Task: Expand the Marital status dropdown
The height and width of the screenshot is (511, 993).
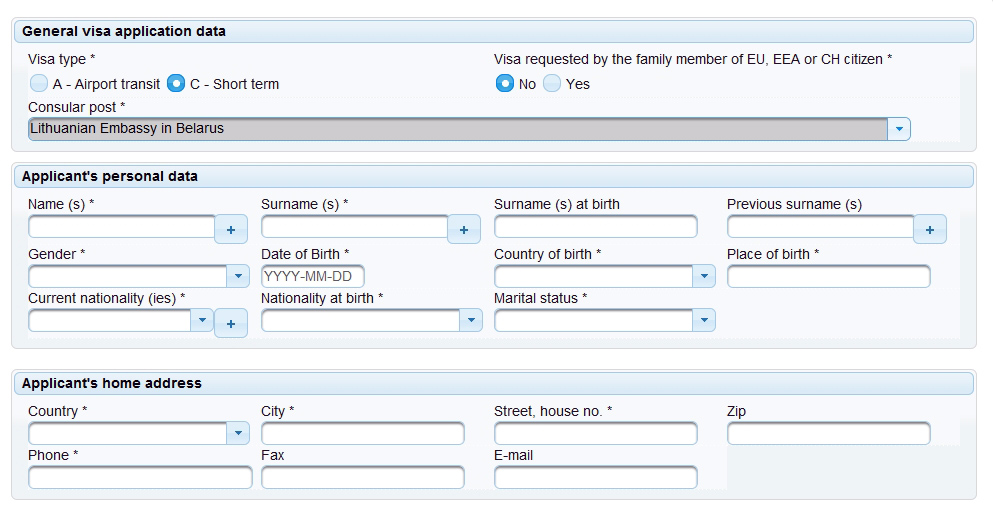Action: coord(605,320)
